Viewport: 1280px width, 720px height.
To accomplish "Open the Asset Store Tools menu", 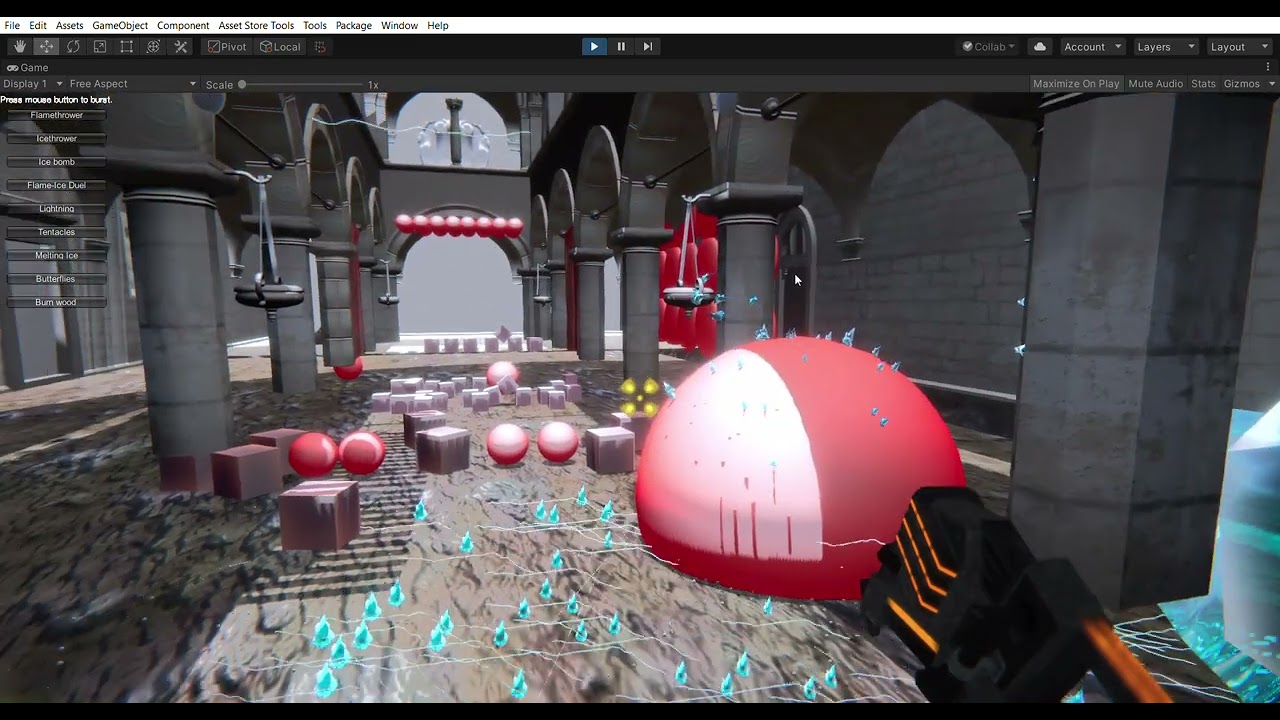I will [x=256, y=25].
